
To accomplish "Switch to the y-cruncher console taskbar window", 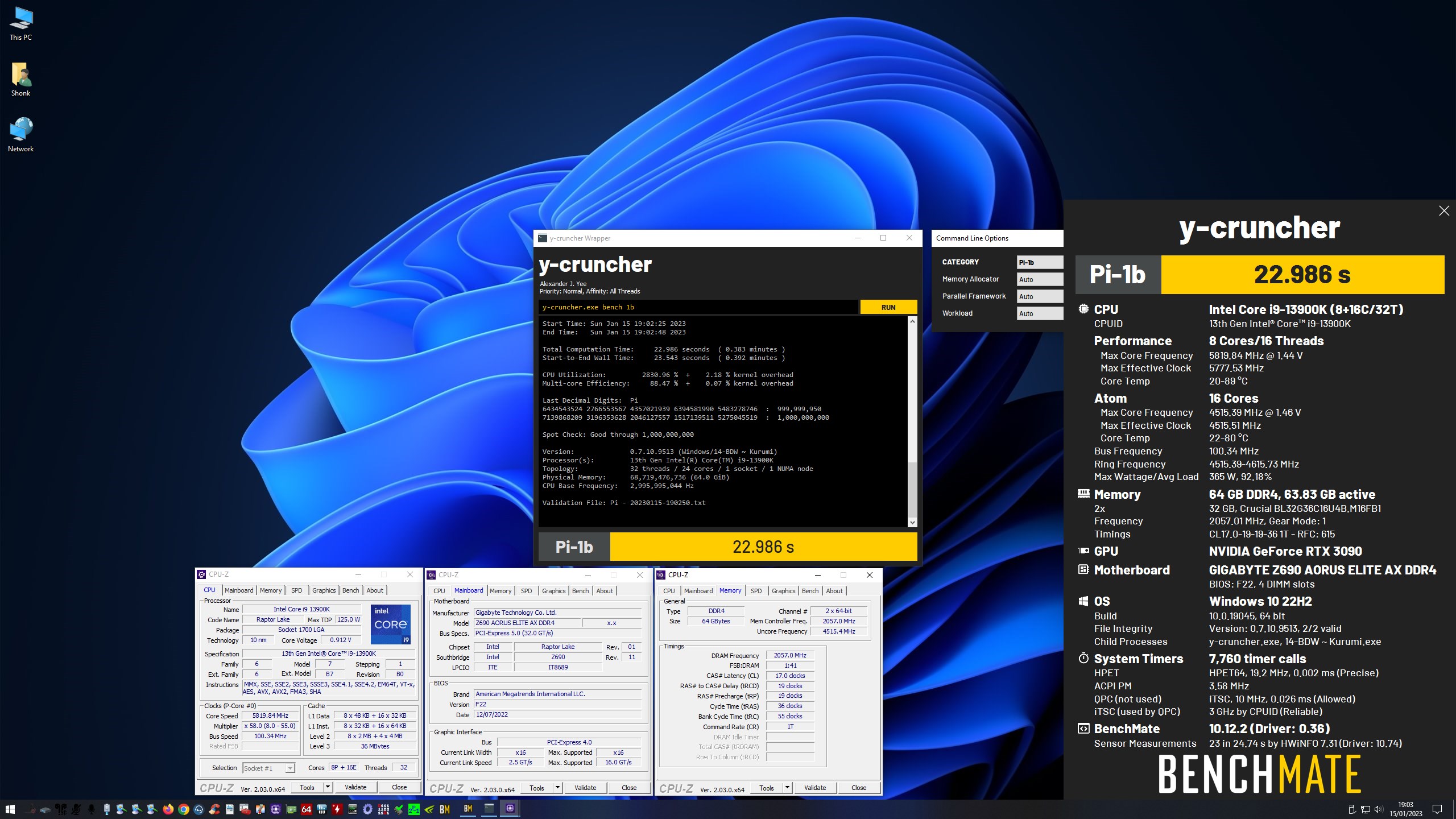I will [x=489, y=809].
